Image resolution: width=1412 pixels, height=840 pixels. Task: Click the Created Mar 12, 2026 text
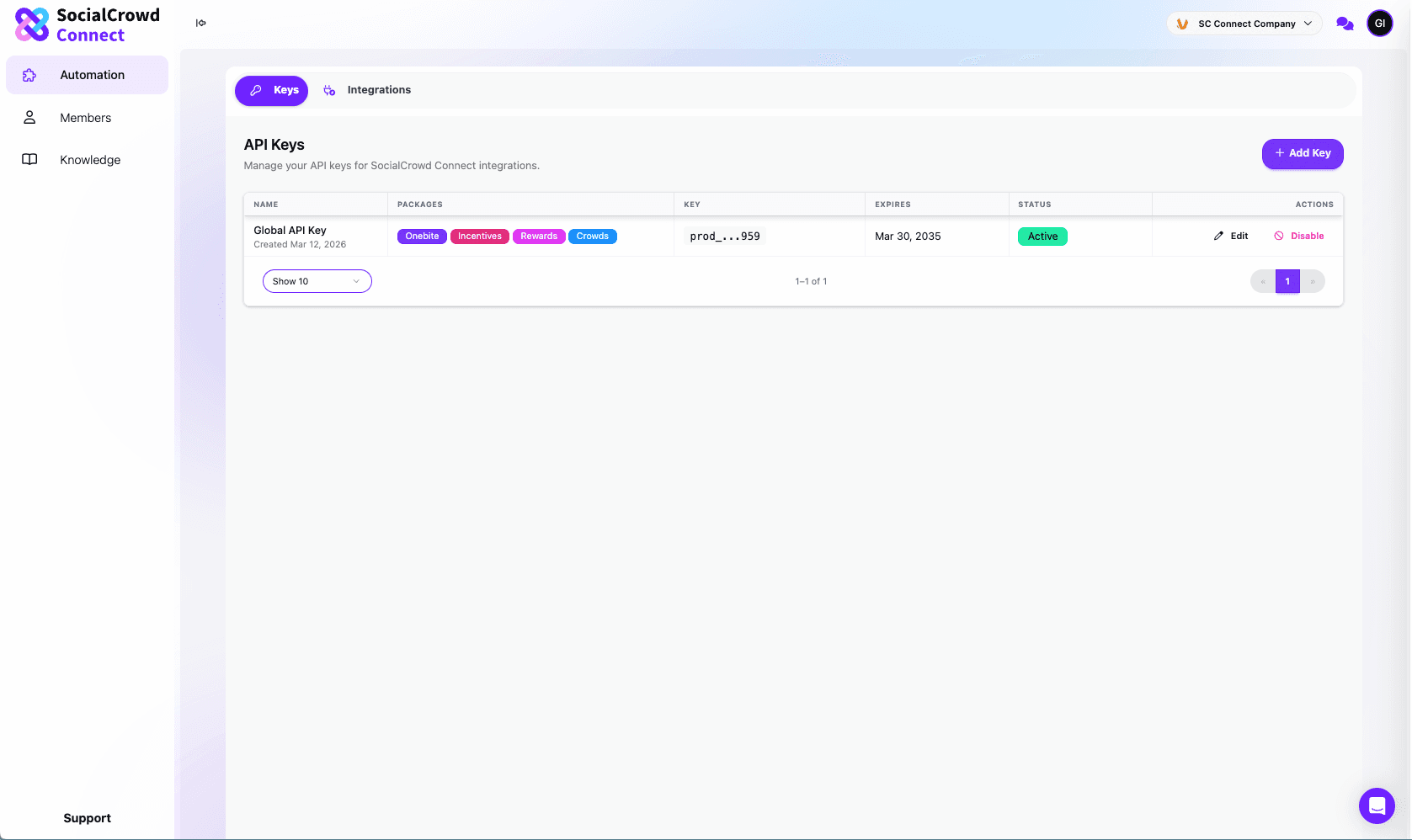(x=300, y=245)
